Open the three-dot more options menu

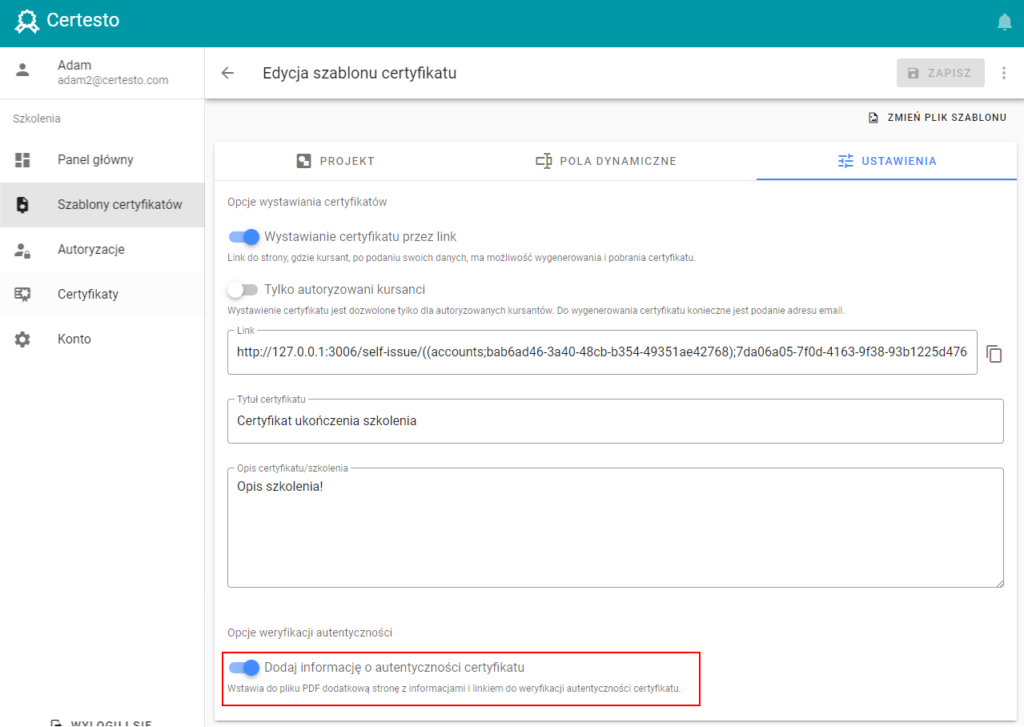point(1004,73)
